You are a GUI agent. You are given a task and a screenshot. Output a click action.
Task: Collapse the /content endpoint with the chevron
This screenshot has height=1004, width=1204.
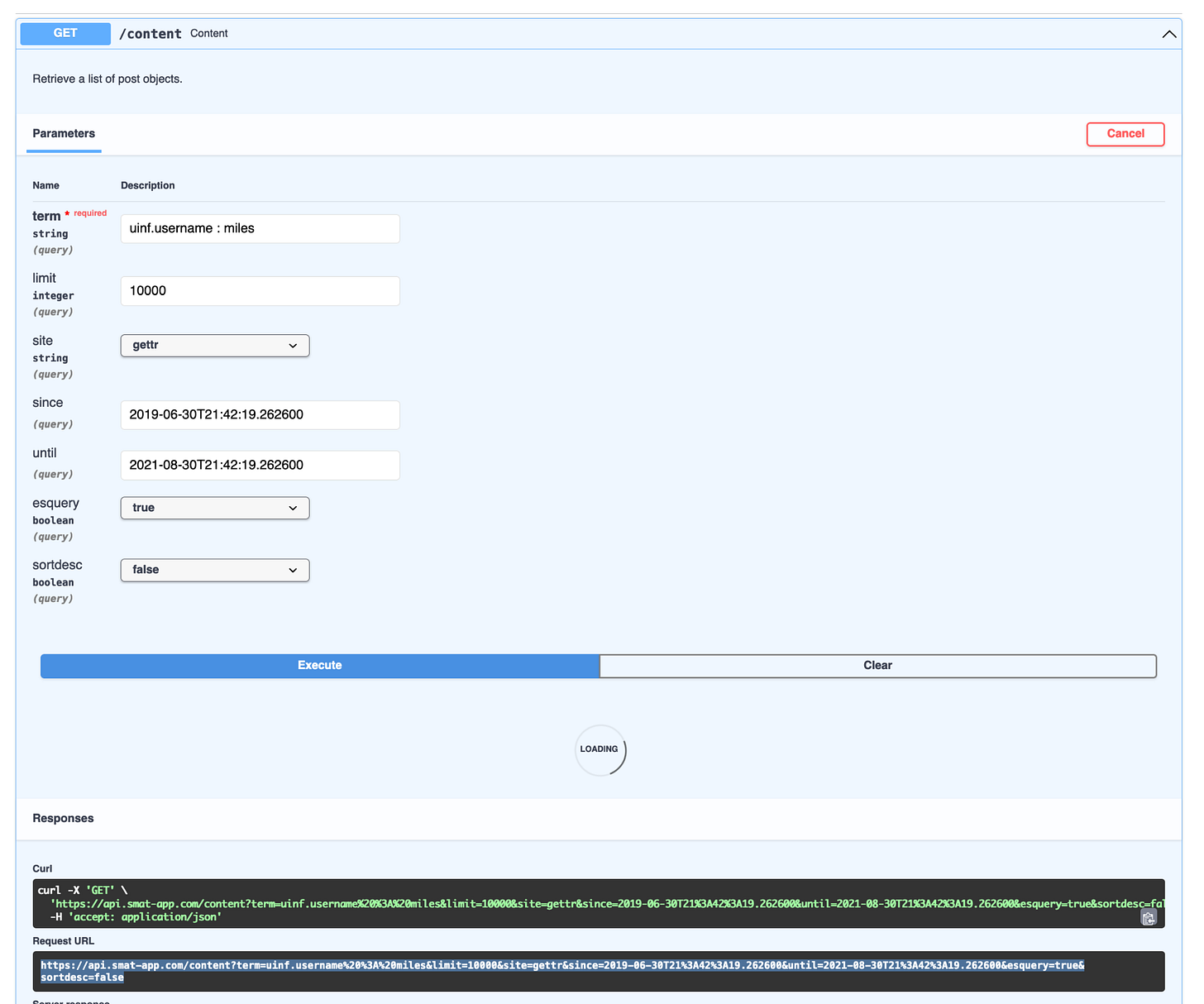1168,34
